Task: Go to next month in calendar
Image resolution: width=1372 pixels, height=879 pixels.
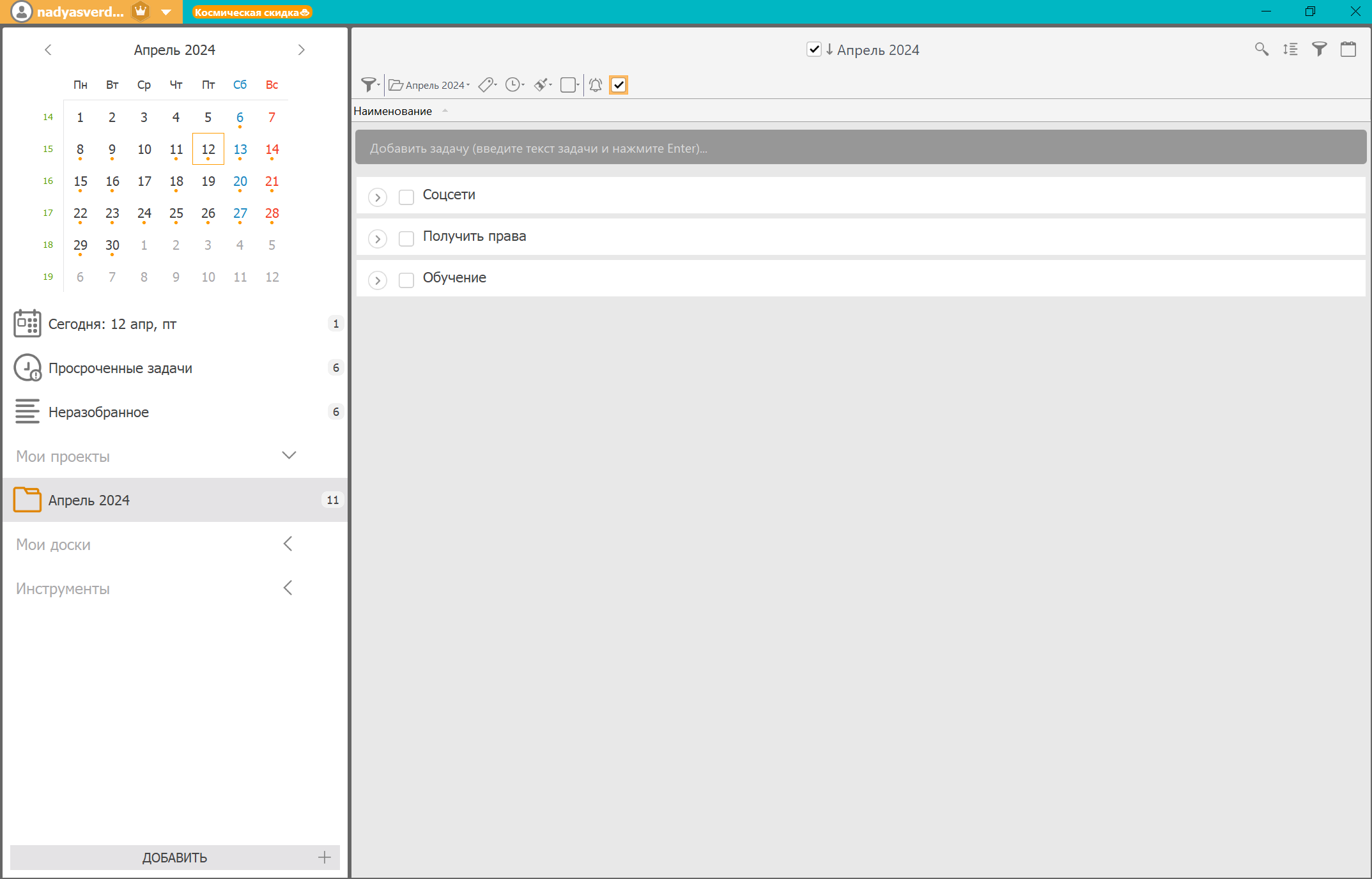Action: (x=302, y=50)
